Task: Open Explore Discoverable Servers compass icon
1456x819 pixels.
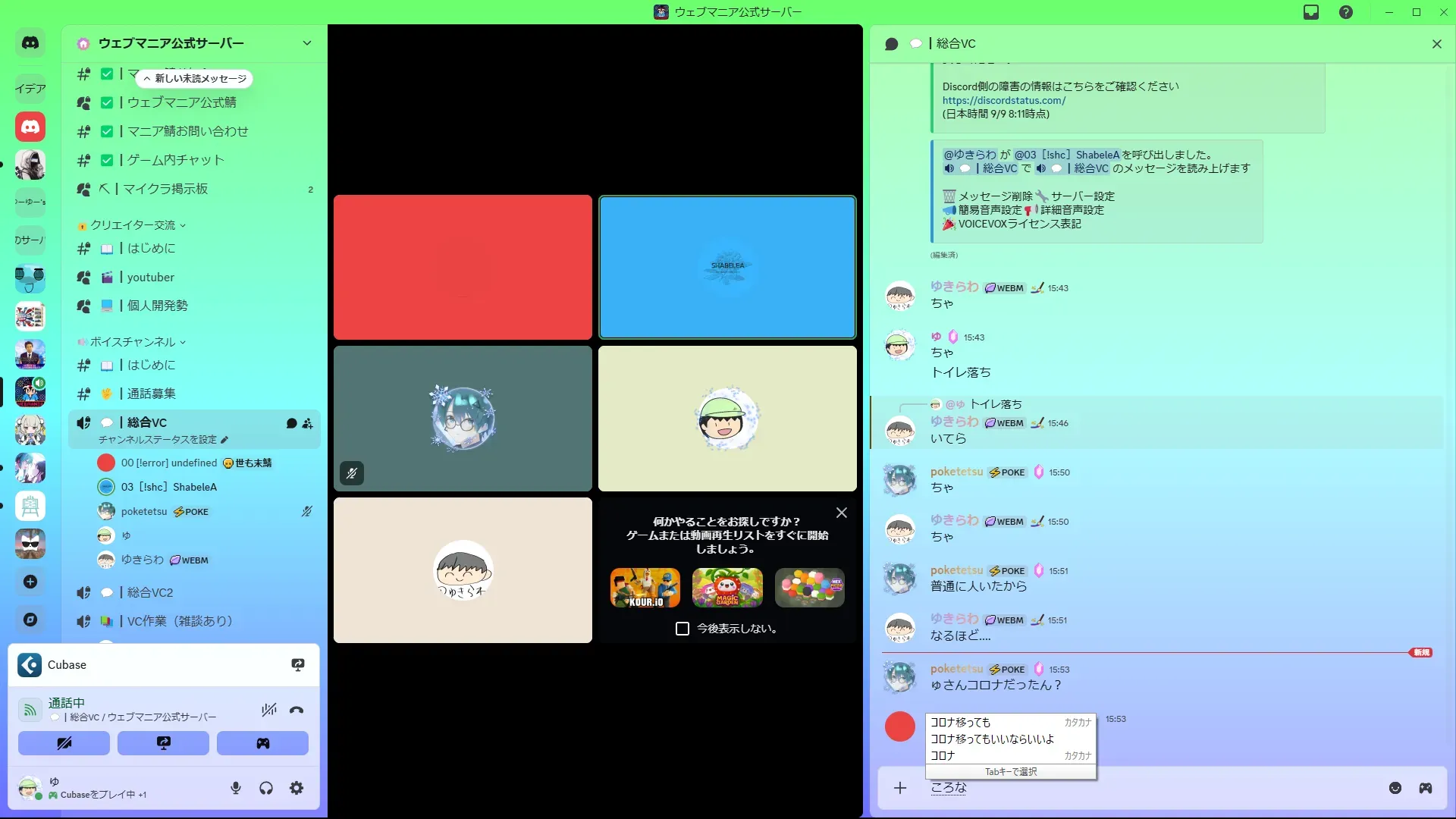Action: (x=30, y=620)
